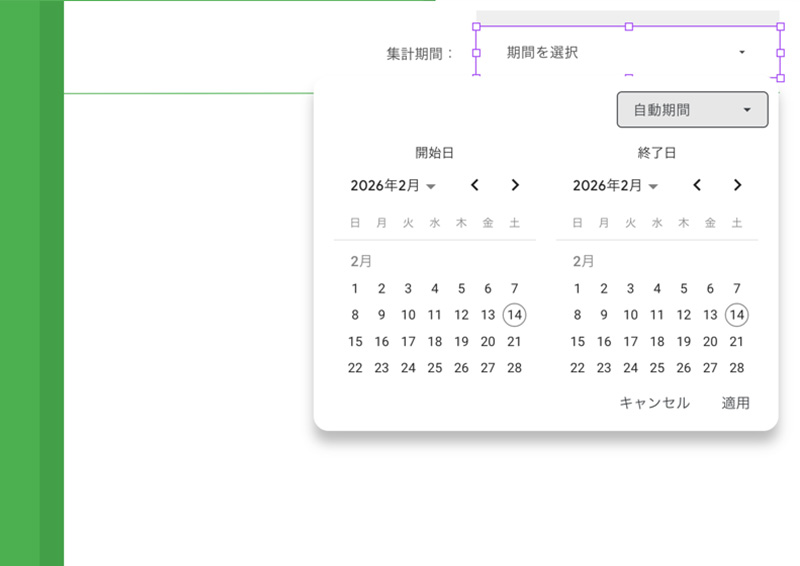800x566 pixels.
Task: Select the 14th in the 終了日 calendar
Action: 736,315
